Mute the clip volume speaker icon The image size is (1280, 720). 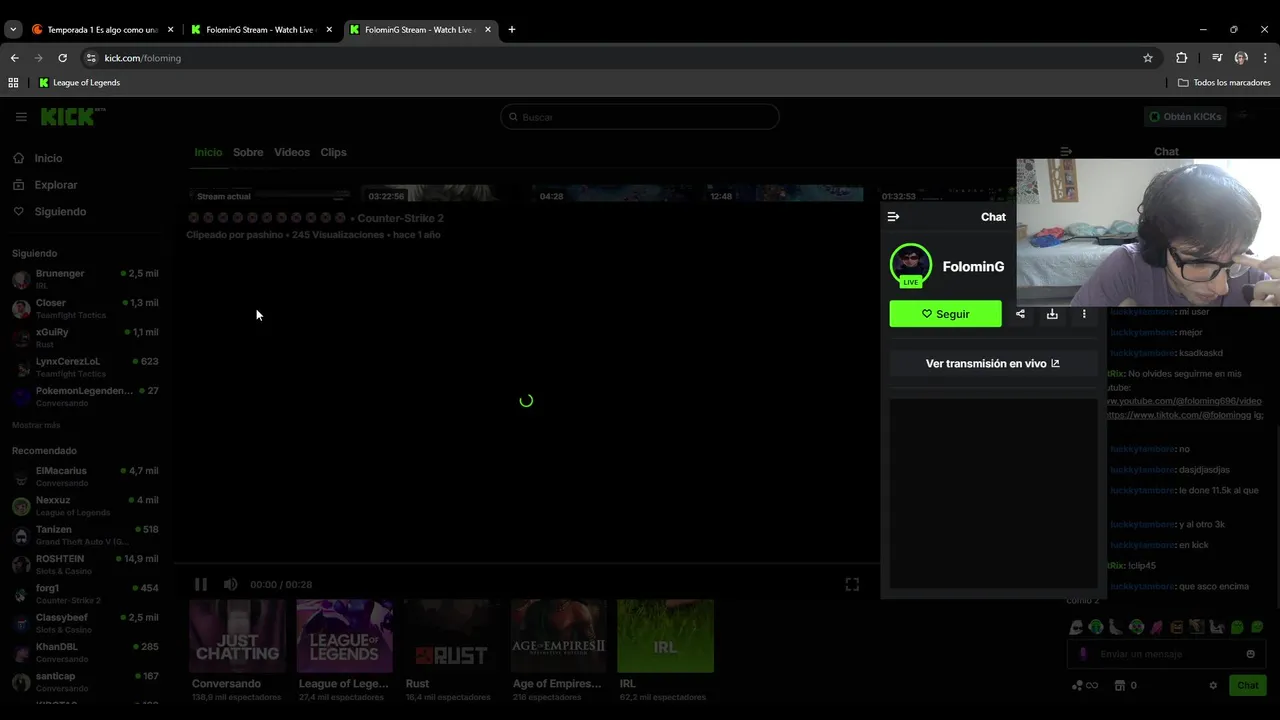click(x=231, y=584)
